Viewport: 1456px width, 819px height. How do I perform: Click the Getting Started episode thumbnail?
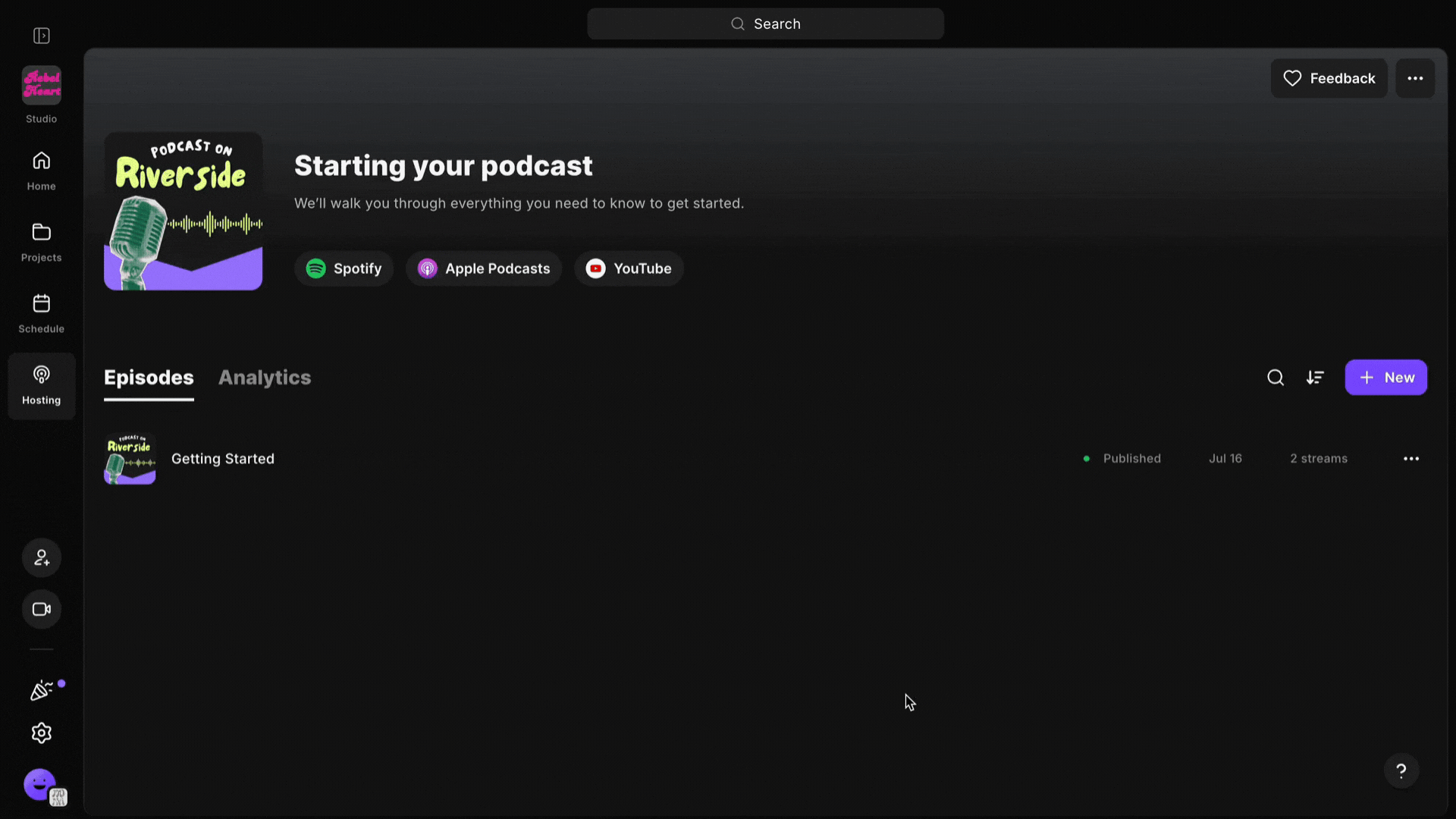(x=130, y=459)
